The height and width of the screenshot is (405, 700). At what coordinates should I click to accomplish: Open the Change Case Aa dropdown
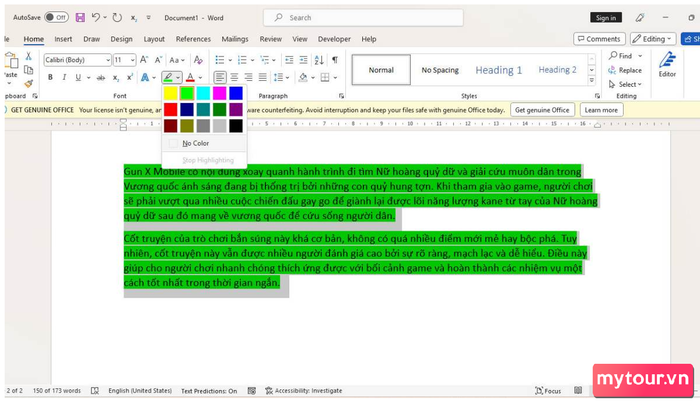177,60
